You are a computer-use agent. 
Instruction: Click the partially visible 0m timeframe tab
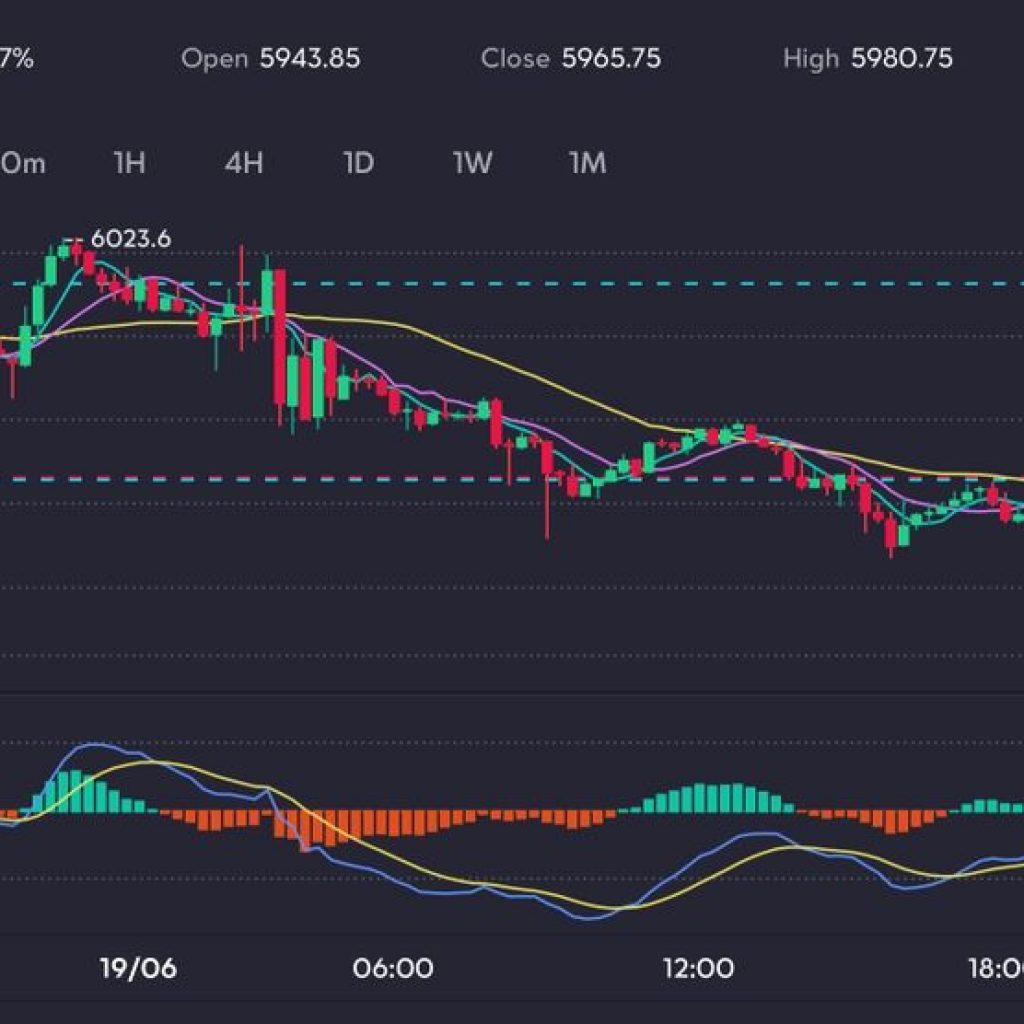click(22, 163)
